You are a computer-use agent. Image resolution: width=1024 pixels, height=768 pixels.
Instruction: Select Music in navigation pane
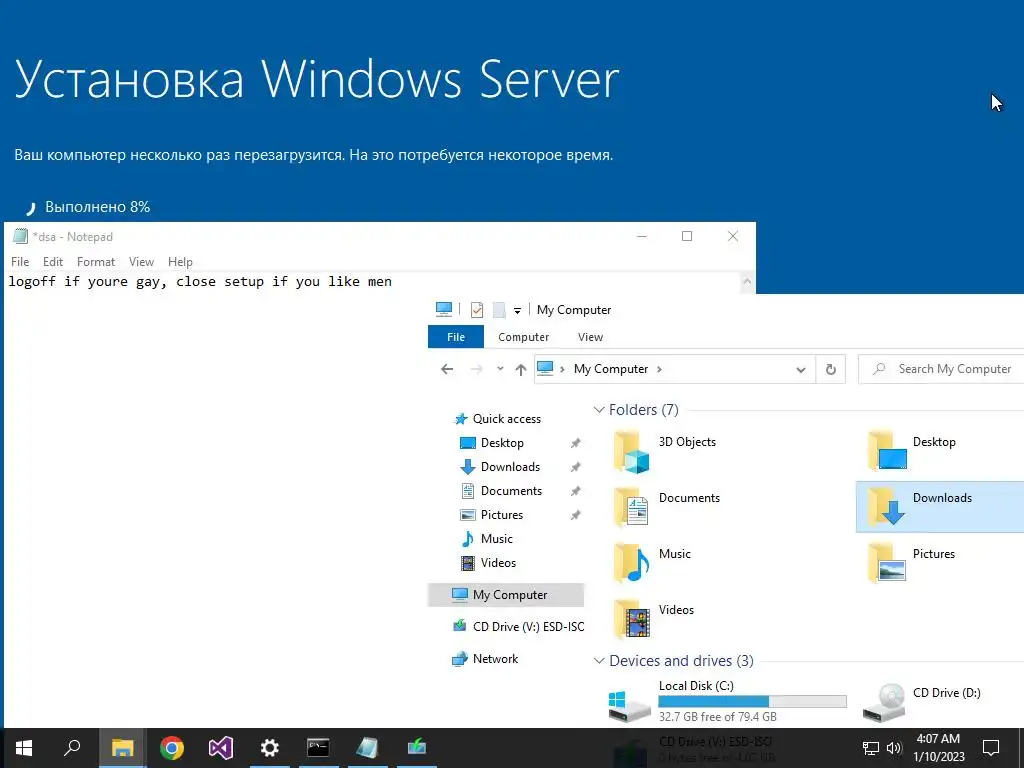point(496,539)
